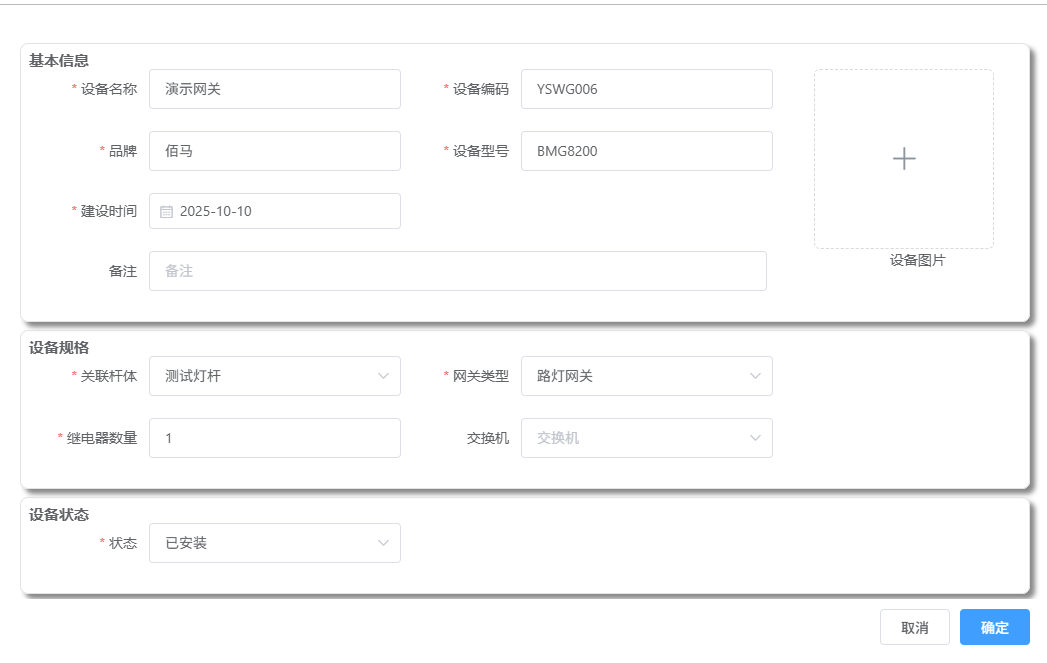This screenshot has height=663, width=1047.
Task: Click the 确定 confirm button
Action: click(x=994, y=627)
